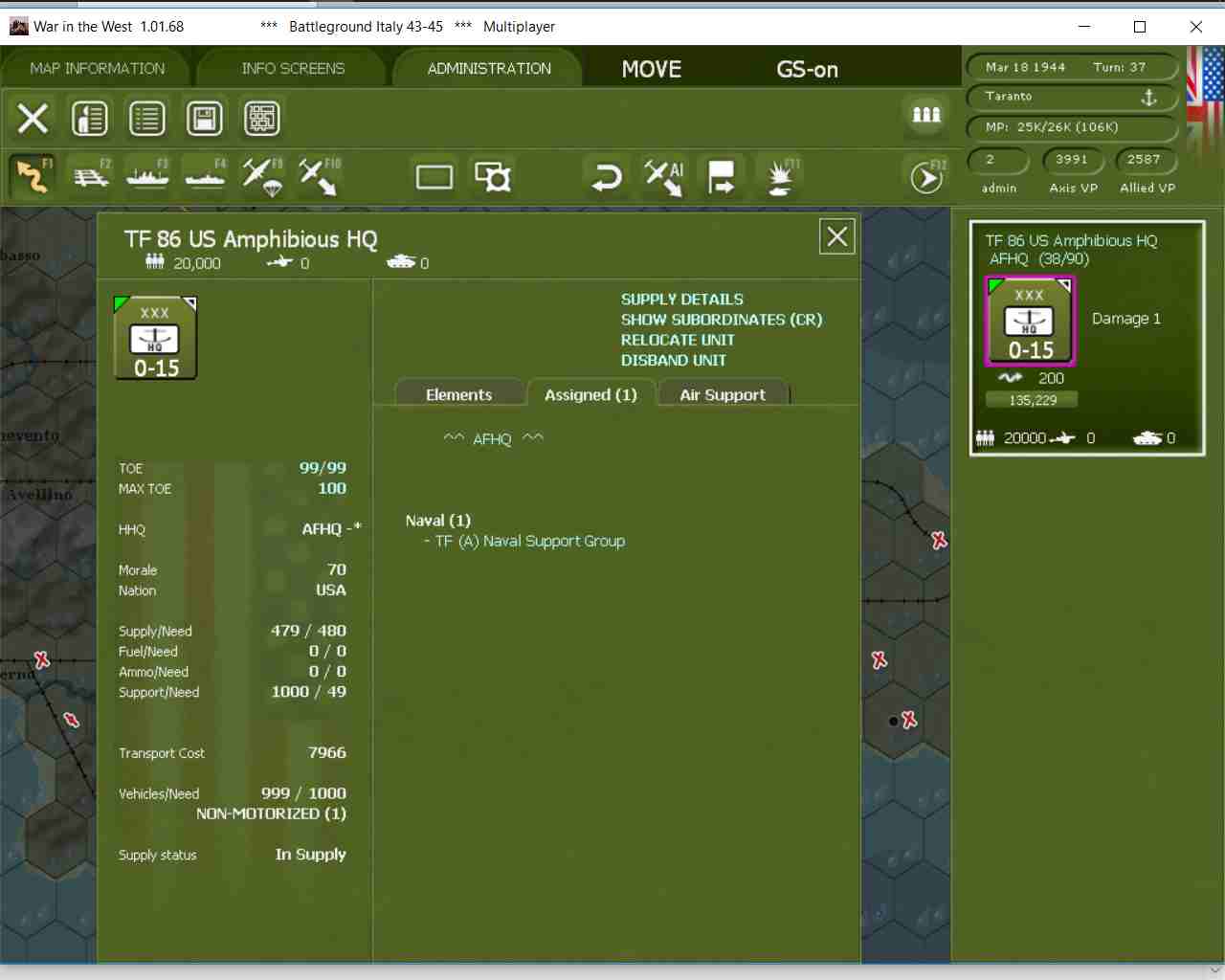The image size is (1225, 980).
Task: Click the Taranto location anchor icon
Action: (1148, 97)
